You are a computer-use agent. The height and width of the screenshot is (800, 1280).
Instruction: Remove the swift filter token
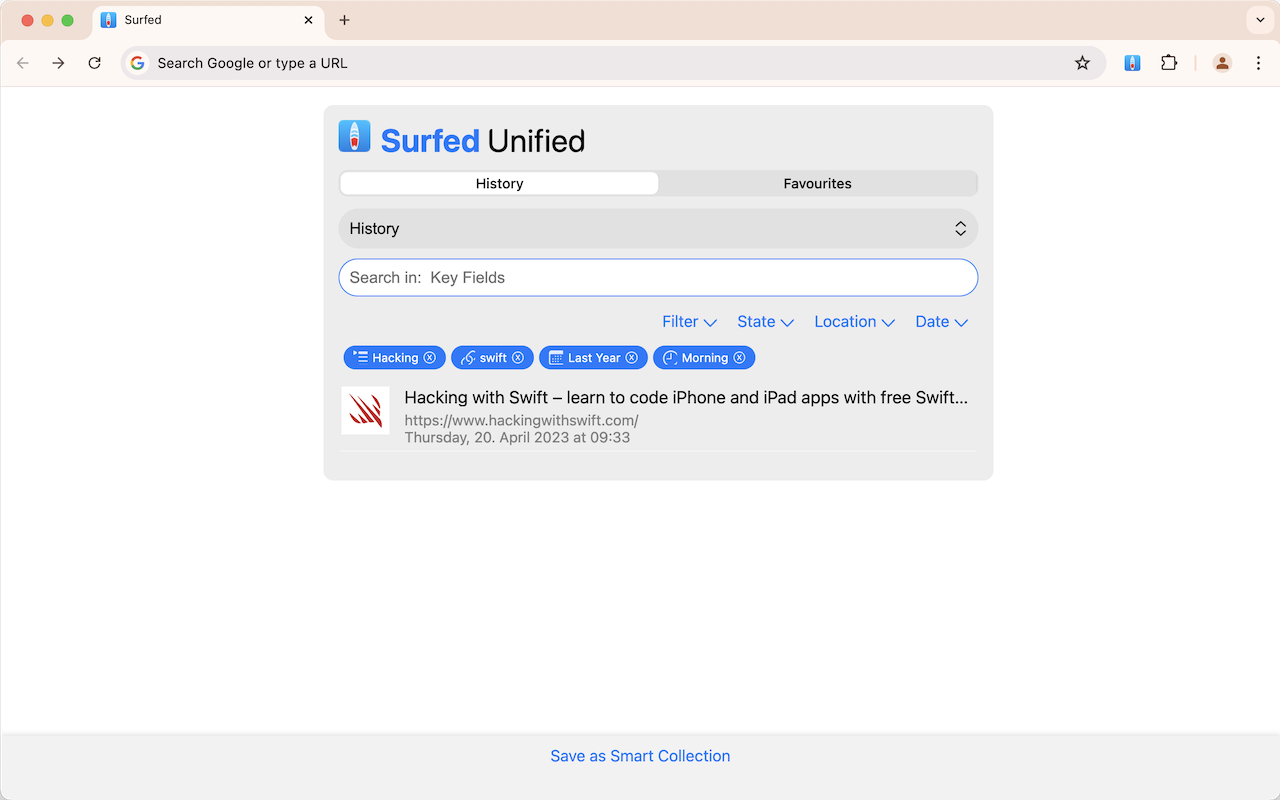pos(518,358)
